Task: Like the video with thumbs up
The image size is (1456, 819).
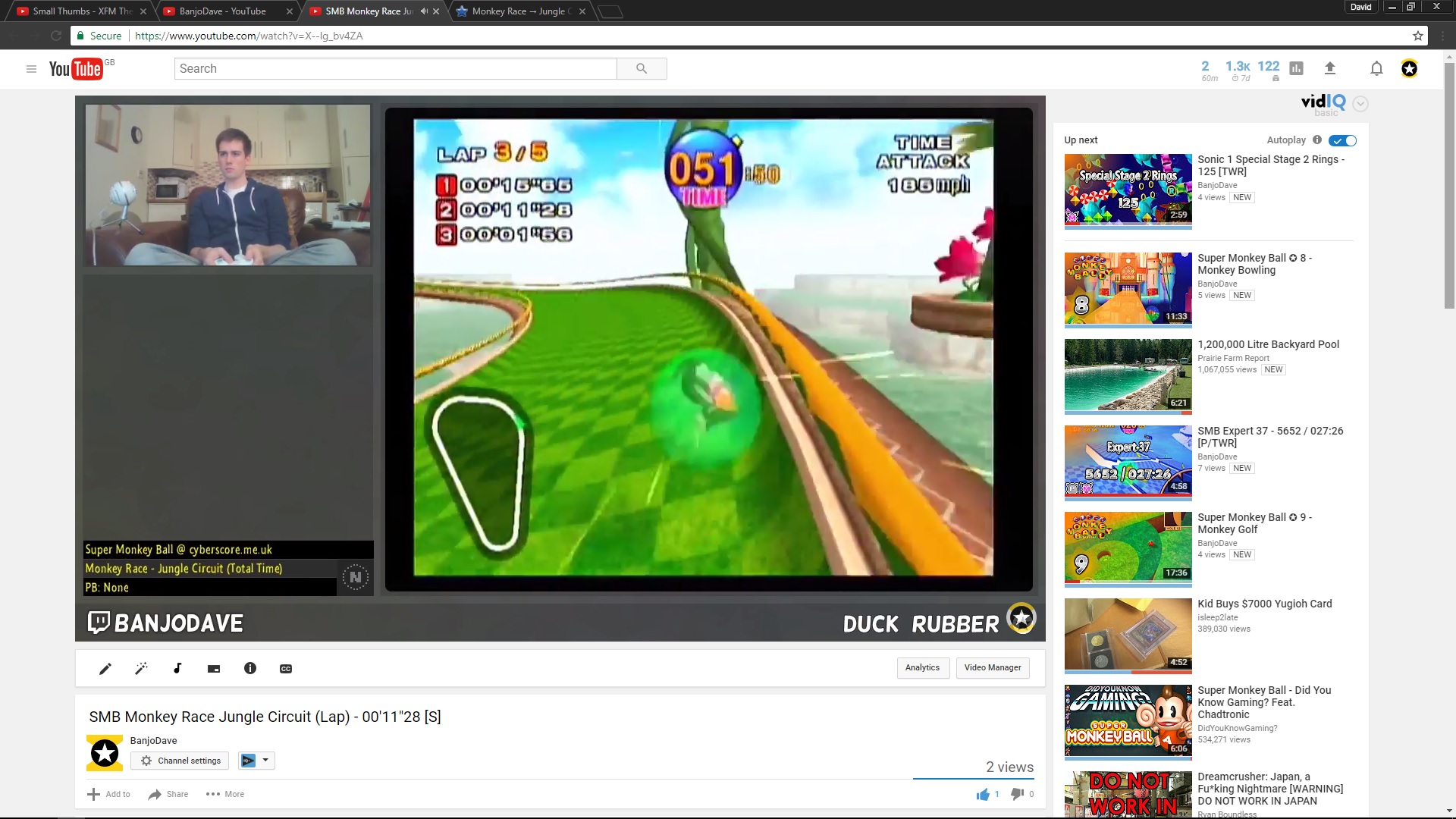Action: tap(984, 794)
